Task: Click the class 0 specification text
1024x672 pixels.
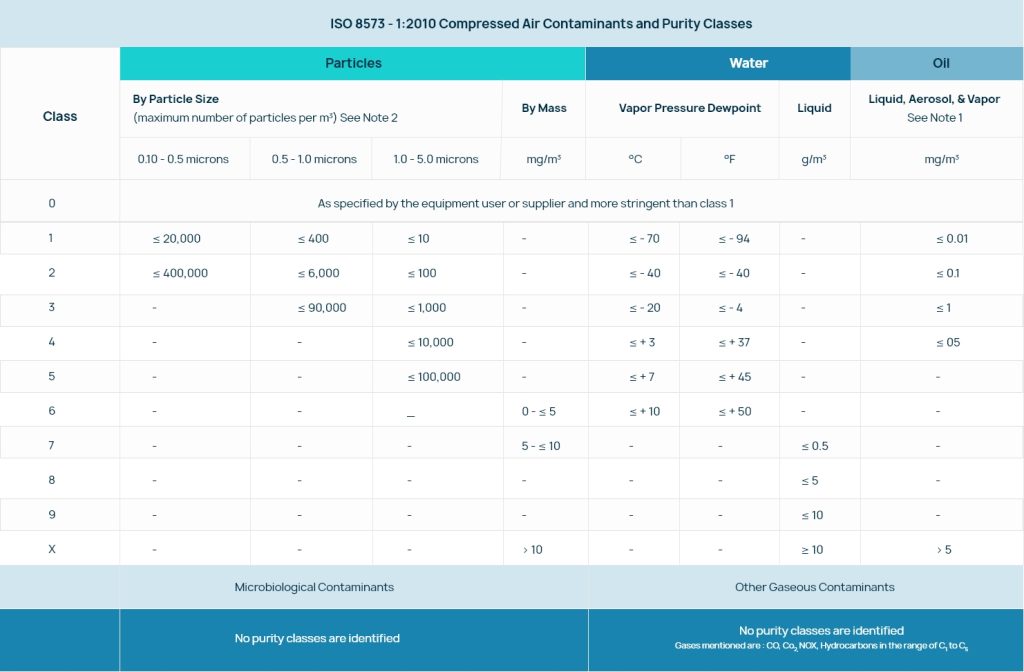Action: 525,203
